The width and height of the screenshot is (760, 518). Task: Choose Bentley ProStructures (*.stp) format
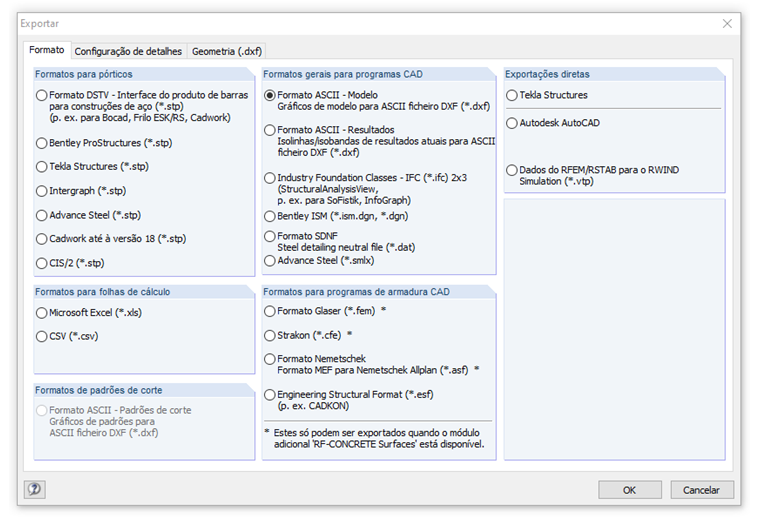pyautogui.click(x=42, y=143)
